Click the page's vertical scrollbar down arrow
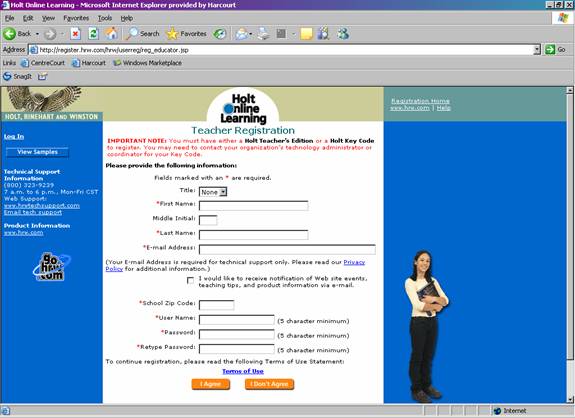 click(570, 400)
